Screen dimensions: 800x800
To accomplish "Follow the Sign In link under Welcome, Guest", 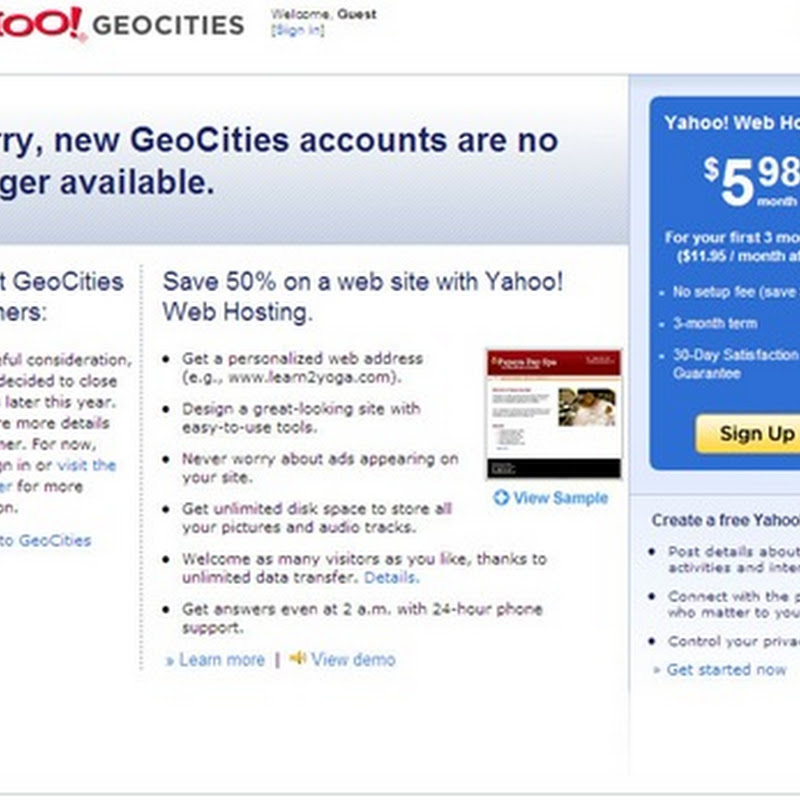I will coord(297,30).
